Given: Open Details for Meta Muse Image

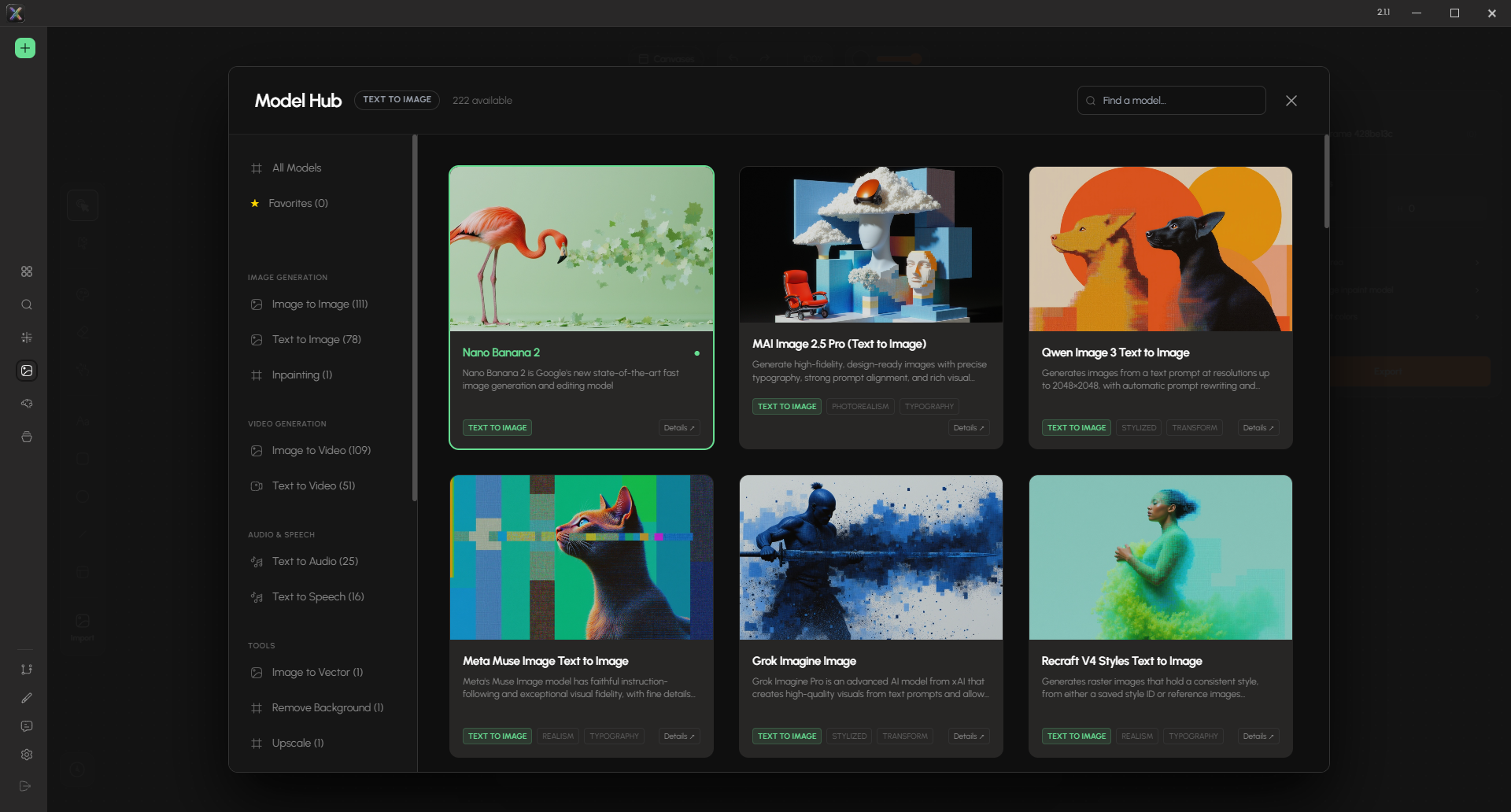Looking at the screenshot, I should pyautogui.click(x=679, y=736).
